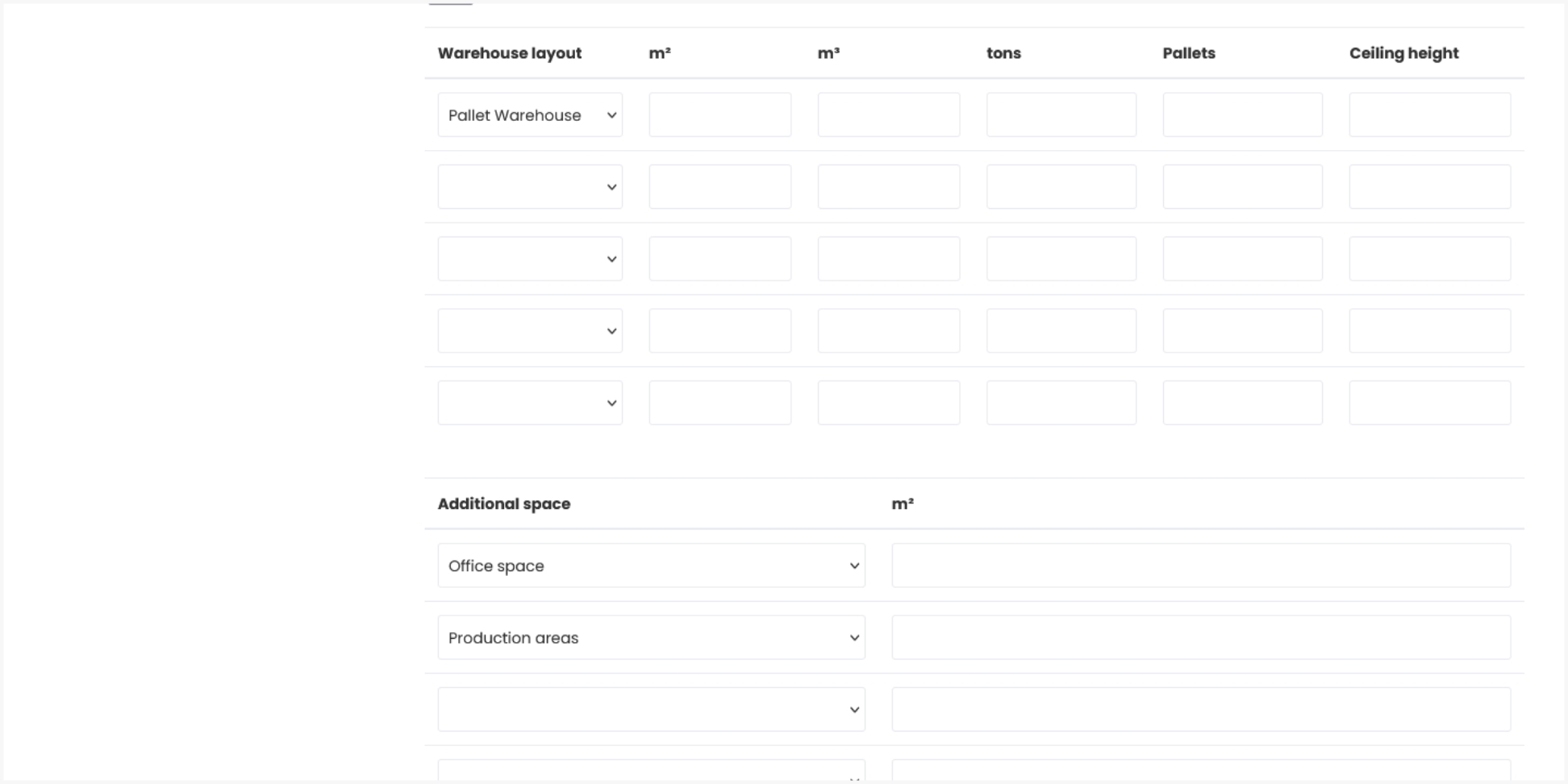The image size is (1568, 784).
Task: Click the Pallets field for Pallet Warehouse
Action: point(1241,115)
